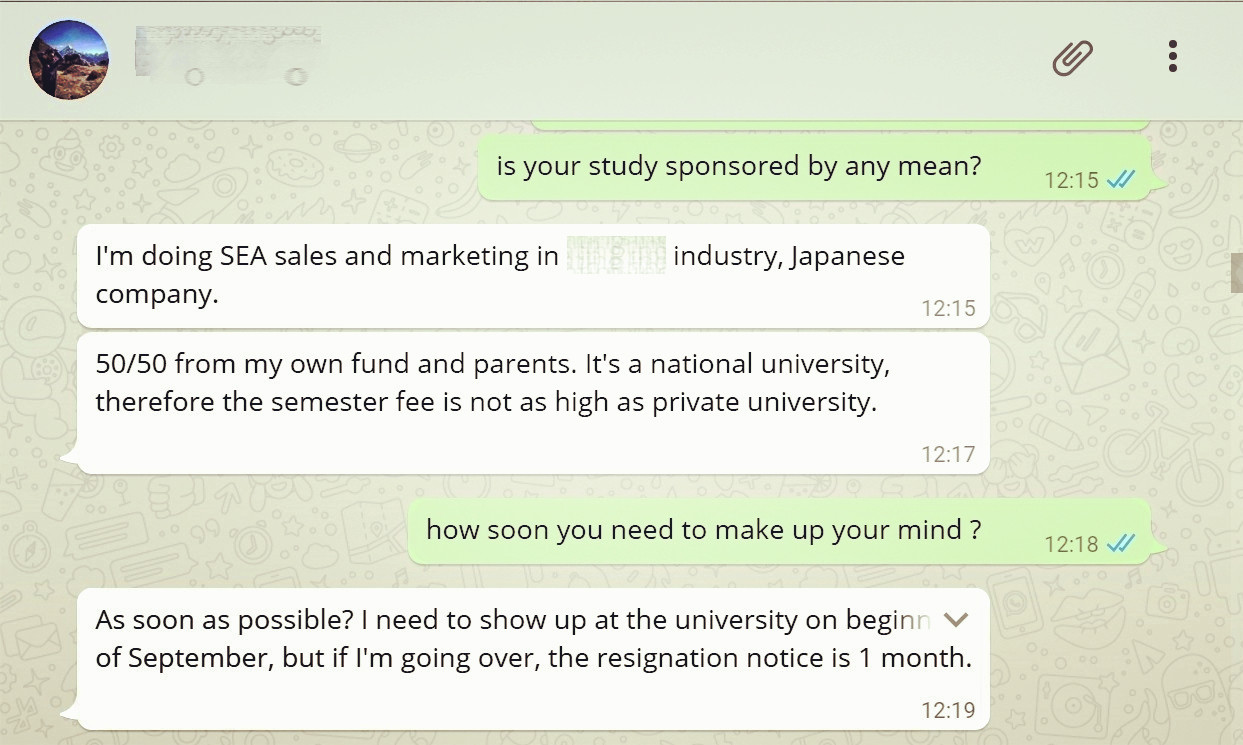
Task: Click the paperclip attach icon
Action: (x=1072, y=58)
